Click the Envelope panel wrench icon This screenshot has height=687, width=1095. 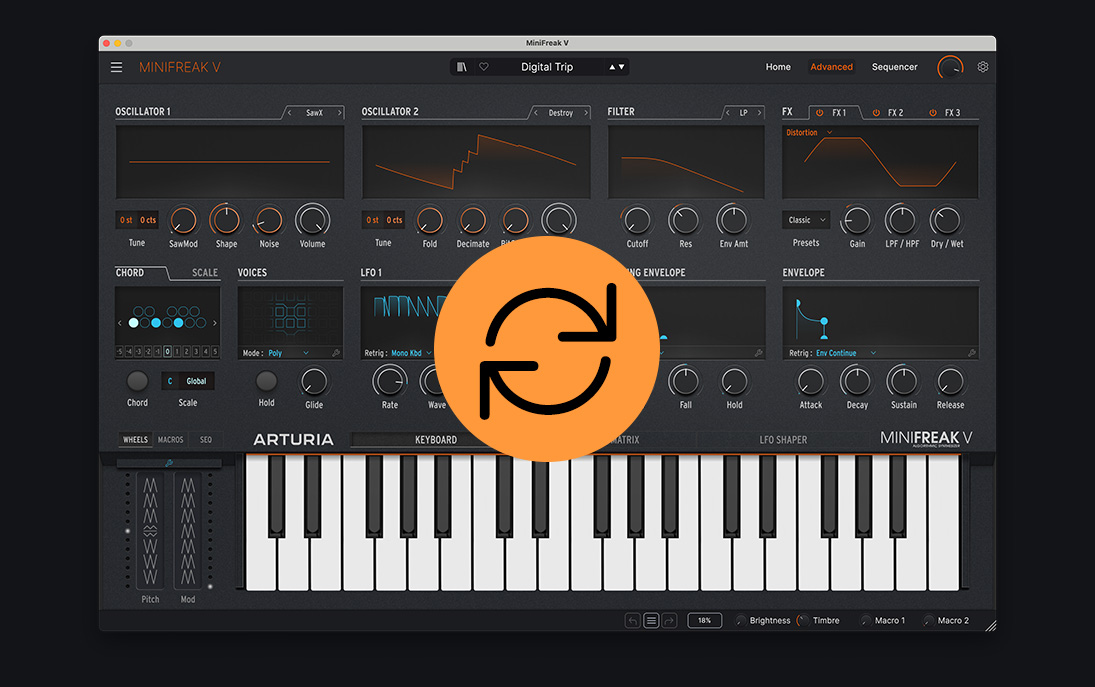970,353
